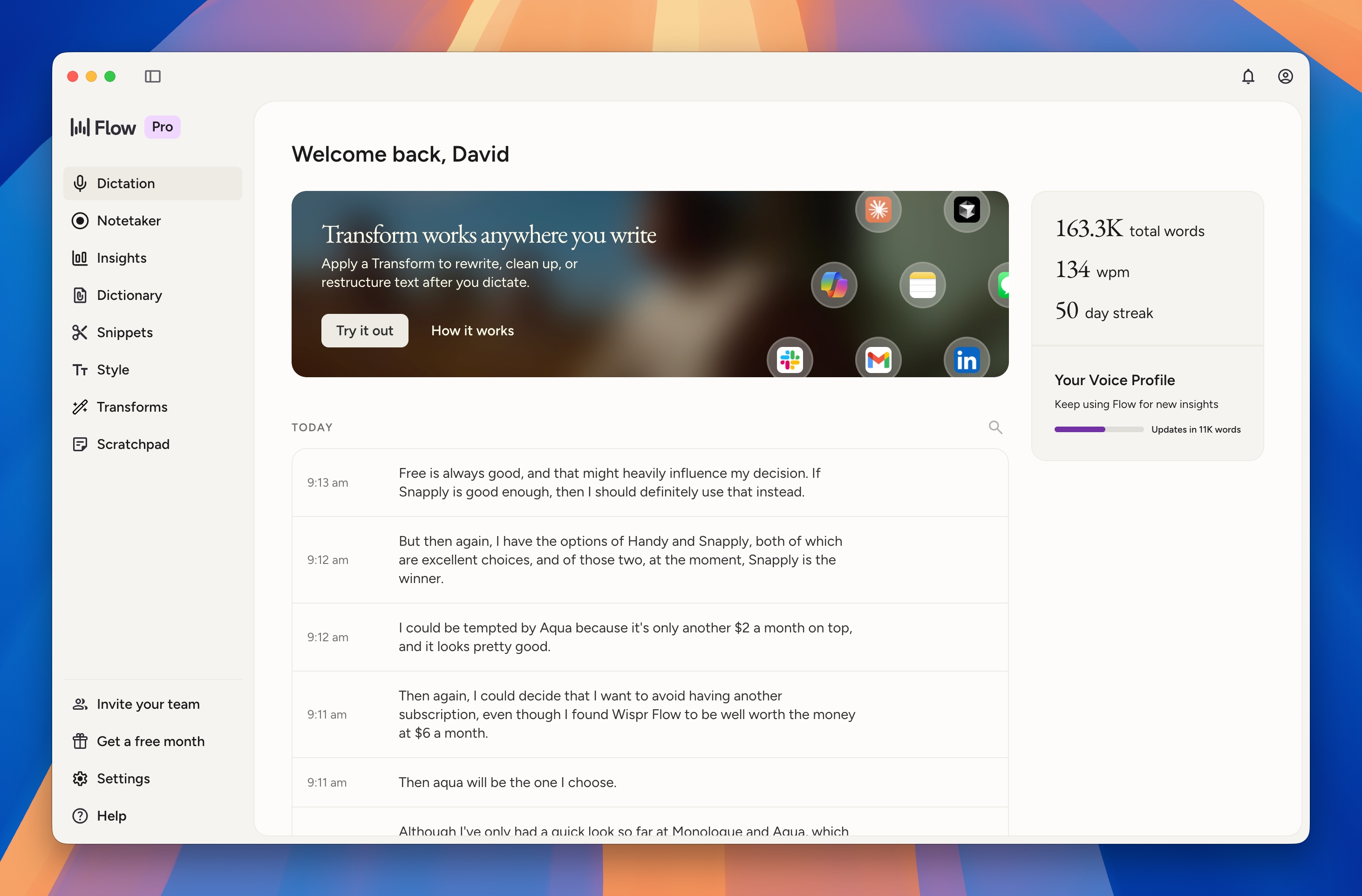Screen dimensions: 1362x896
Task: Click the Transforms magic wand icon
Action: (80, 406)
